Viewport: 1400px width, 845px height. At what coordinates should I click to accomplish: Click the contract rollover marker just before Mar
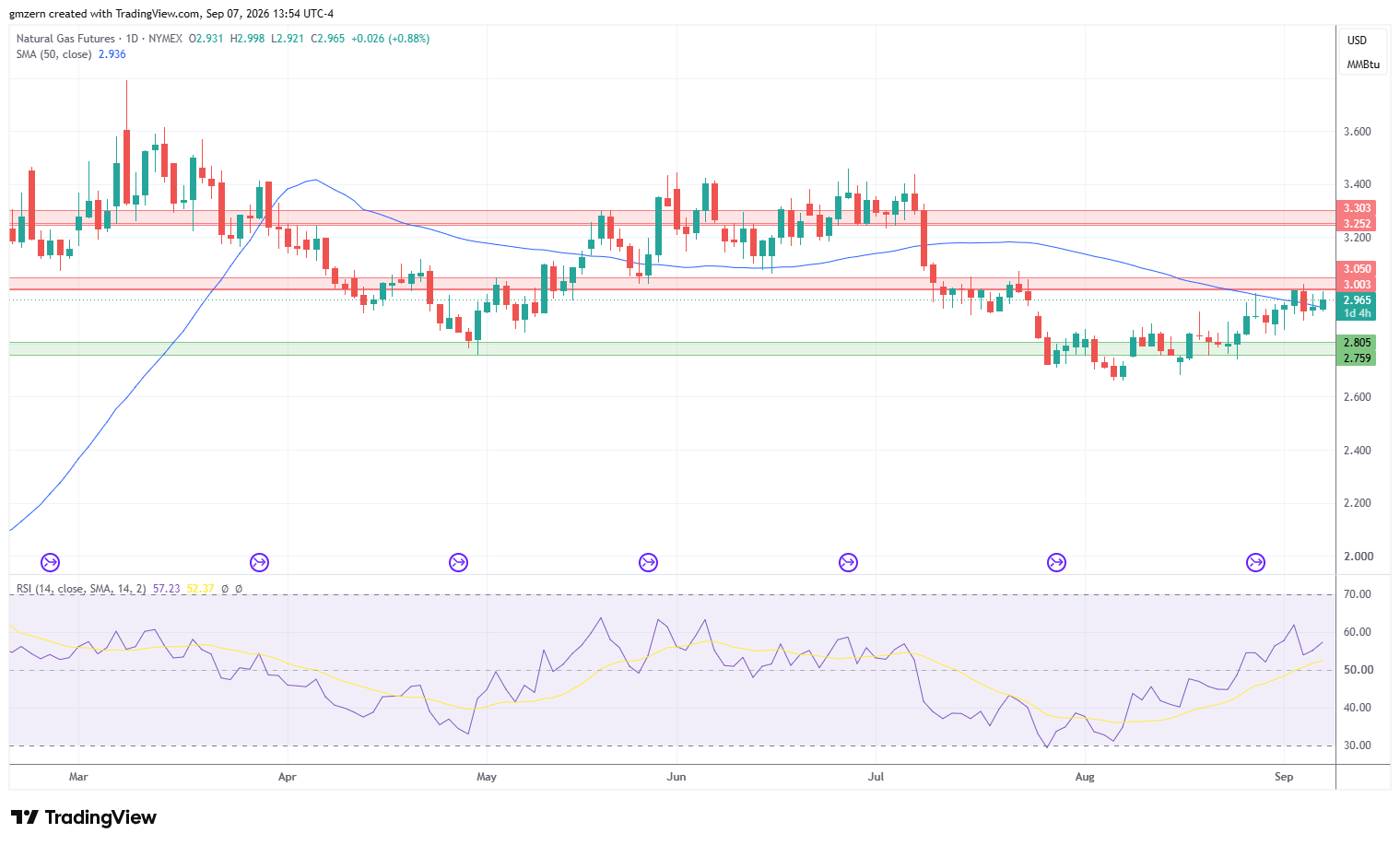pos(50,562)
